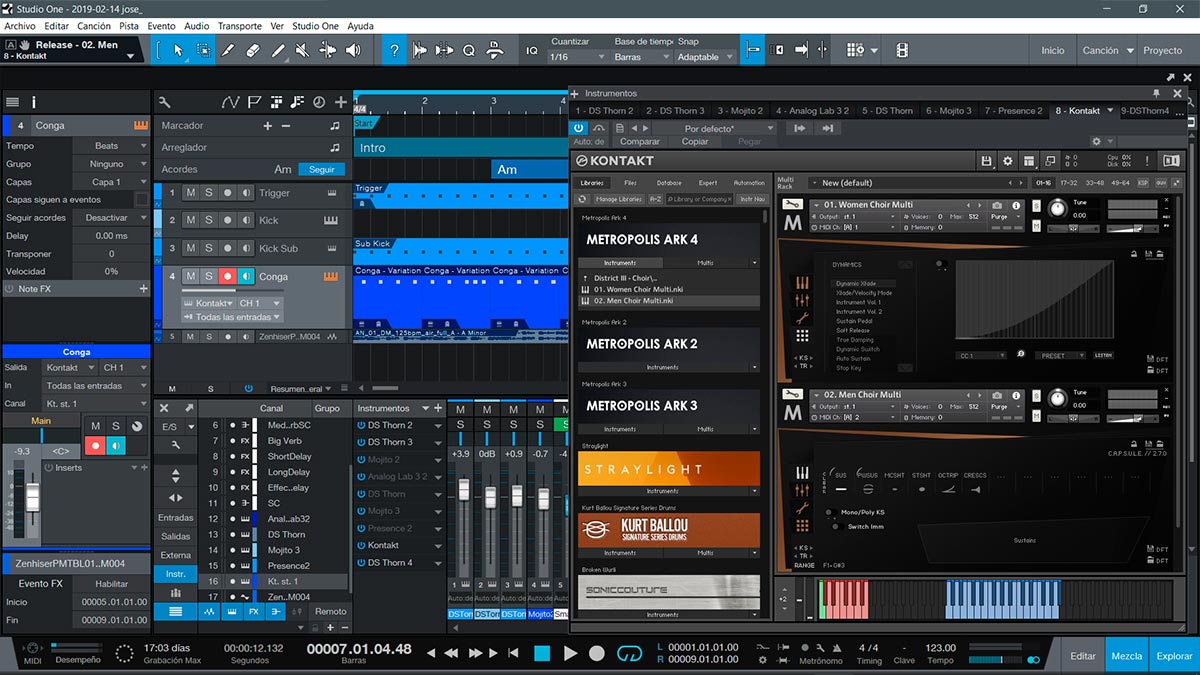Click Kontakt exclamation panic icon
The height and width of the screenshot is (675, 1200).
coord(1146,161)
